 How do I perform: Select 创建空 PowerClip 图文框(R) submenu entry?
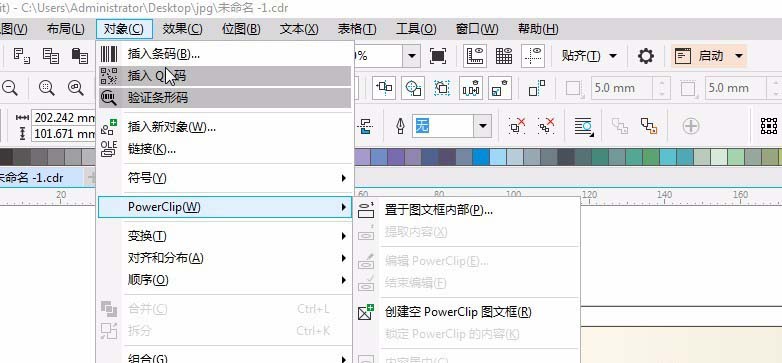click(467, 312)
